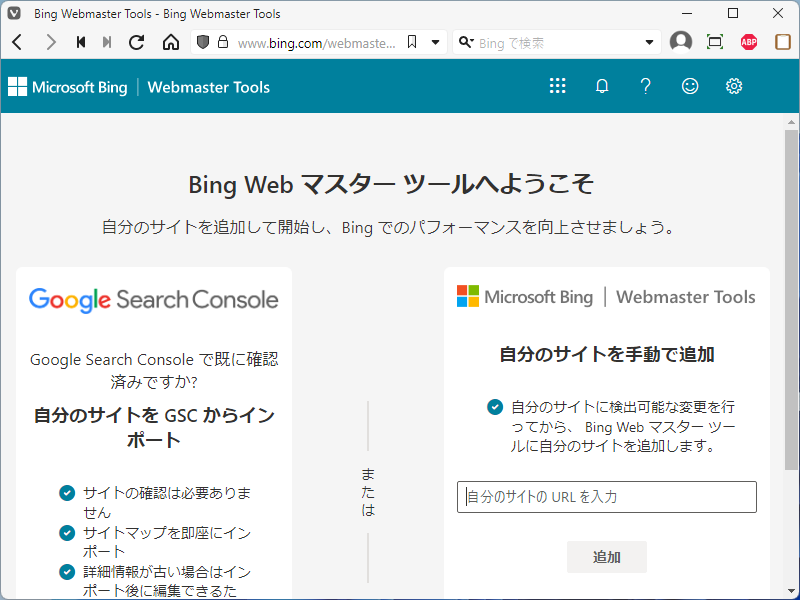Open the help question mark
800x600 pixels.
coord(645,86)
